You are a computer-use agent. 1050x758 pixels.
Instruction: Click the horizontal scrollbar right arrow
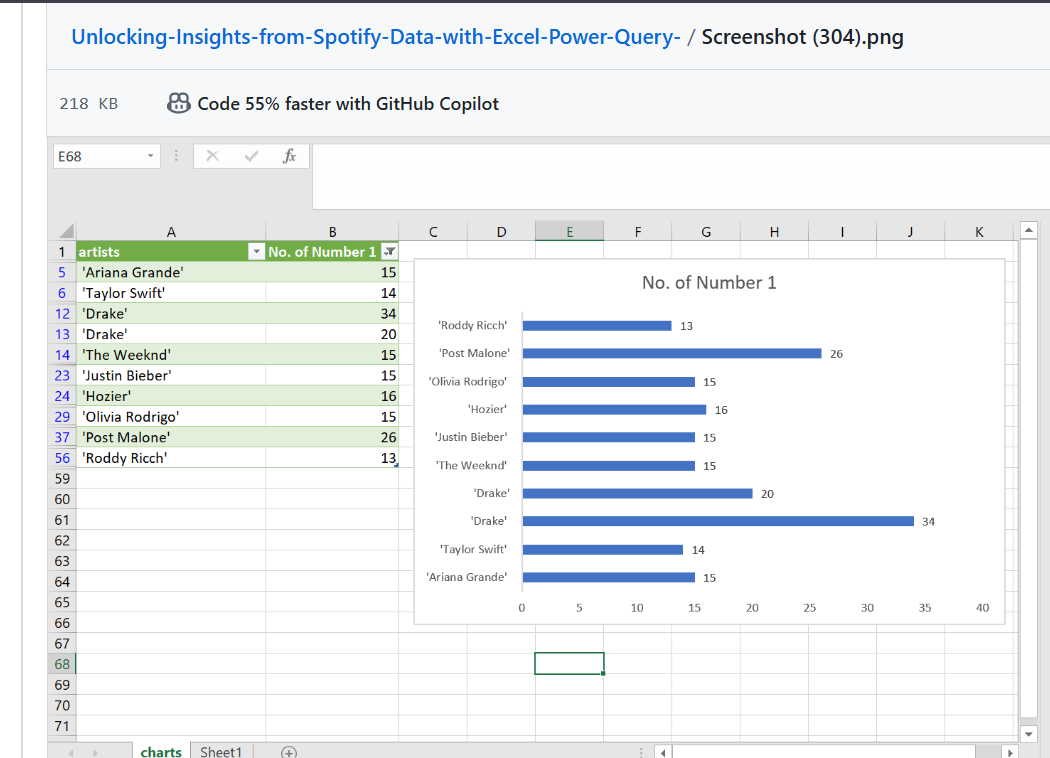point(1010,753)
